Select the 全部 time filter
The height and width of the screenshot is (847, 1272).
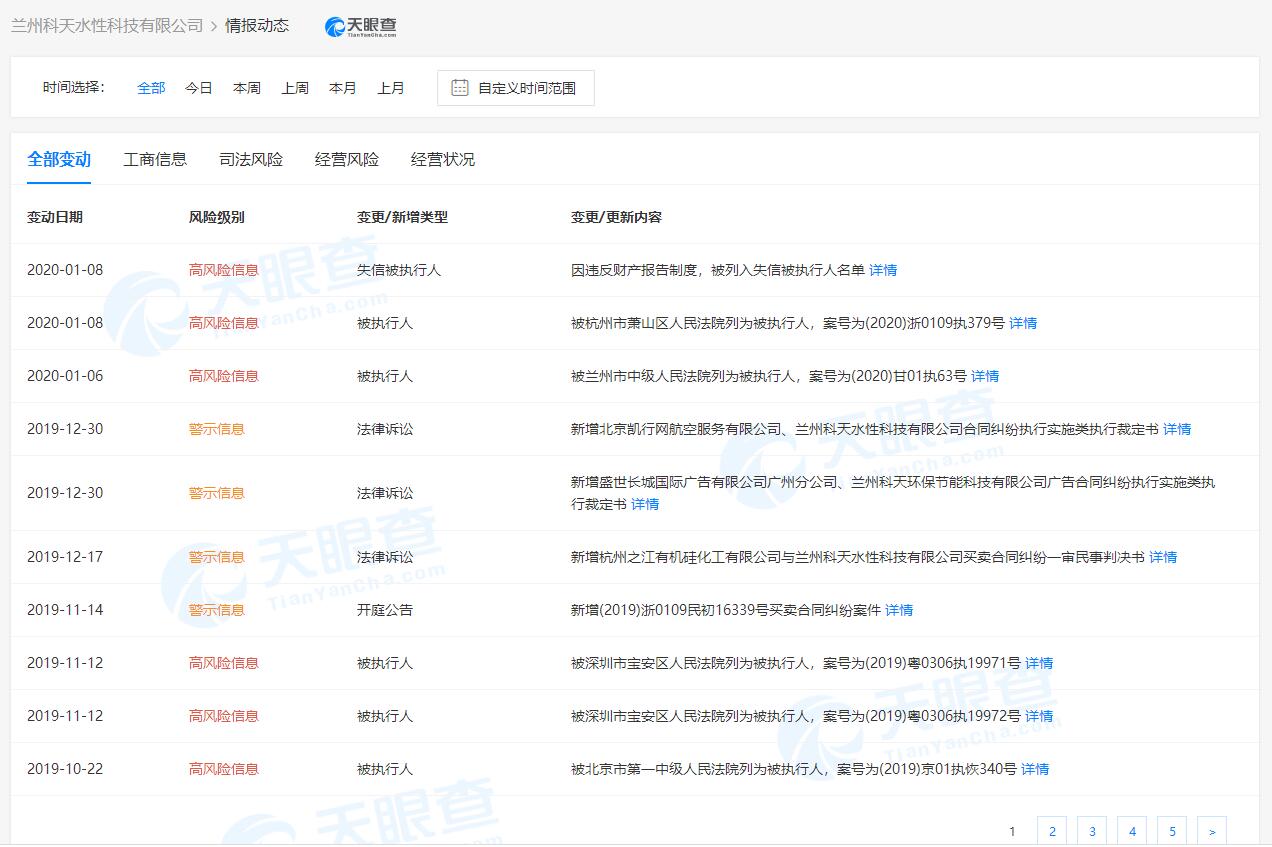[151, 88]
